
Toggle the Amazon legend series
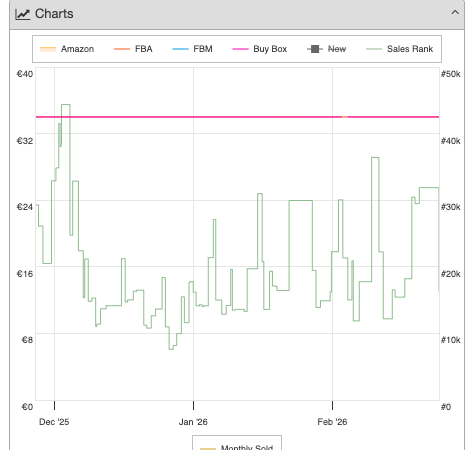click(67, 49)
